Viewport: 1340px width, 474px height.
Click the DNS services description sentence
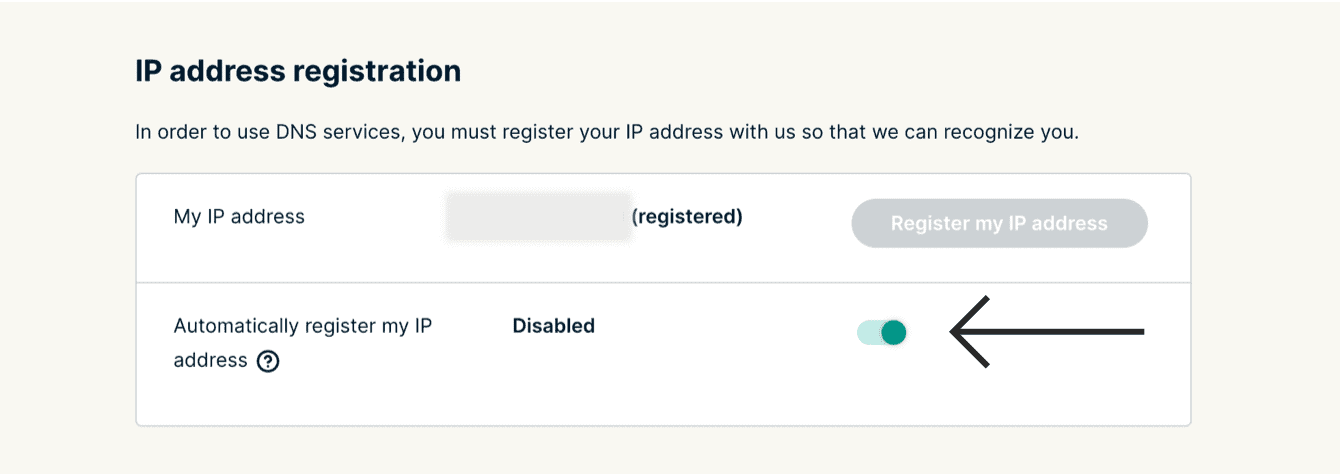607,132
